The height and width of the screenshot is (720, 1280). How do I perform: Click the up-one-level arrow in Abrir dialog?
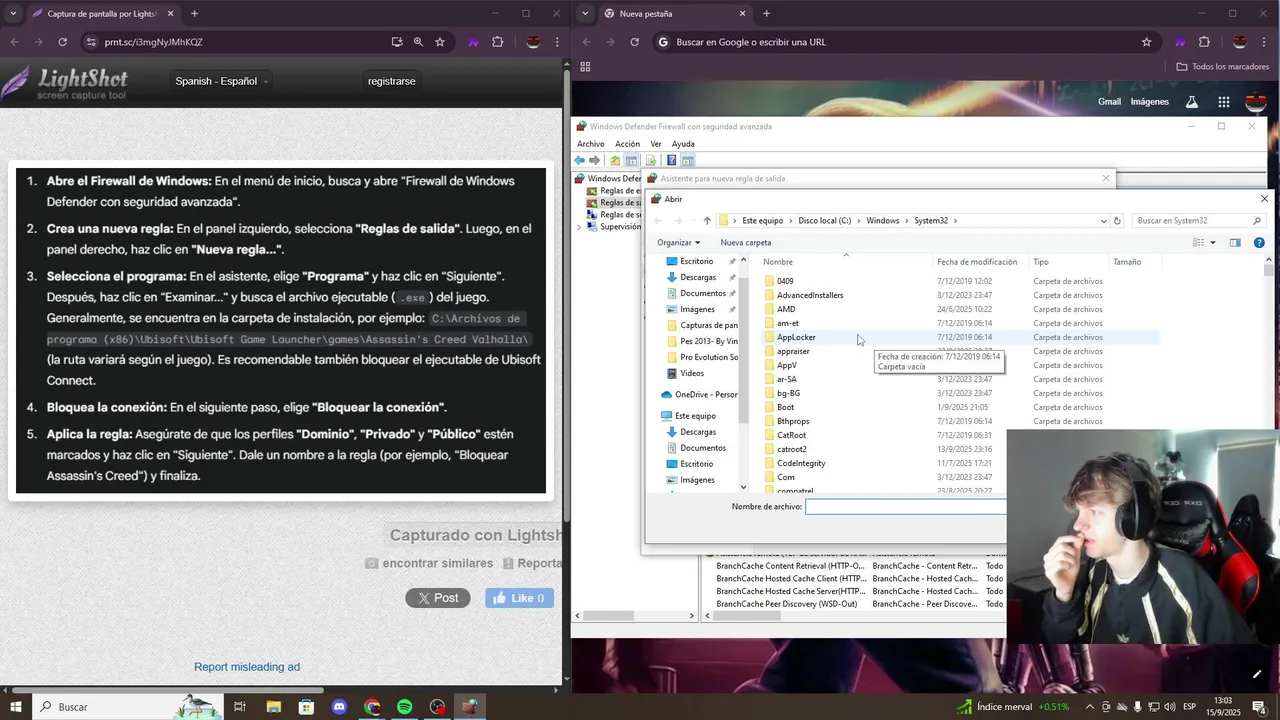click(707, 221)
